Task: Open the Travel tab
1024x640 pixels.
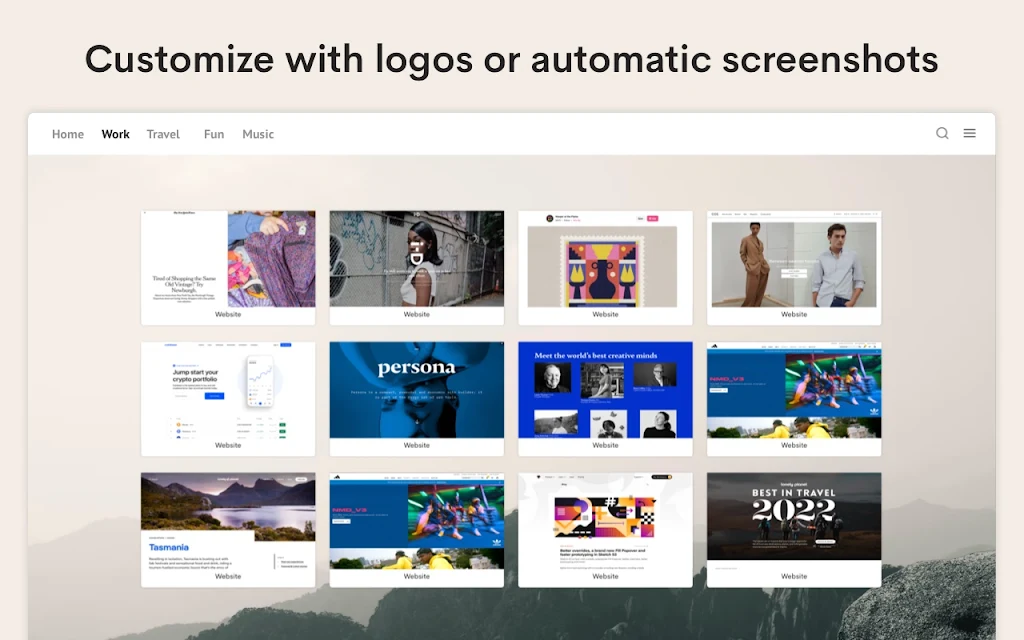Action: [x=163, y=134]
